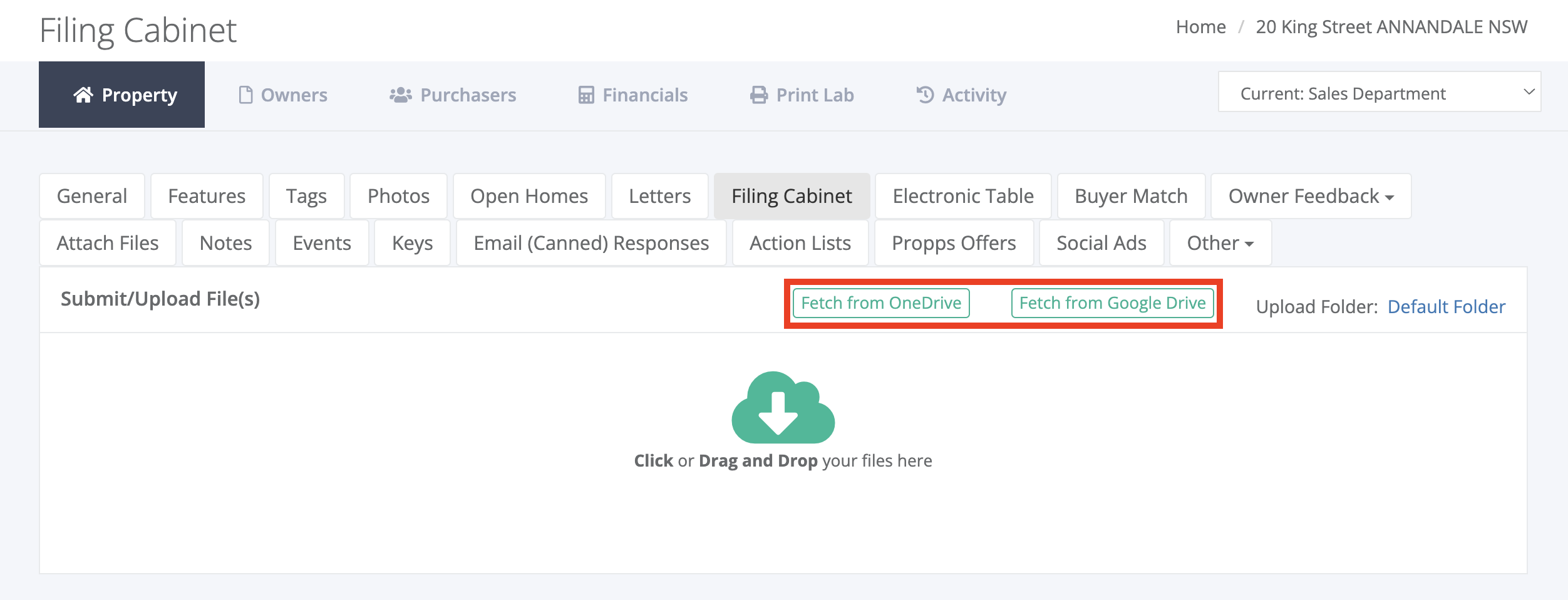Click the drag and drop files area
Image resolution: width=1568 pixels, height=600 pixels.
783,453
